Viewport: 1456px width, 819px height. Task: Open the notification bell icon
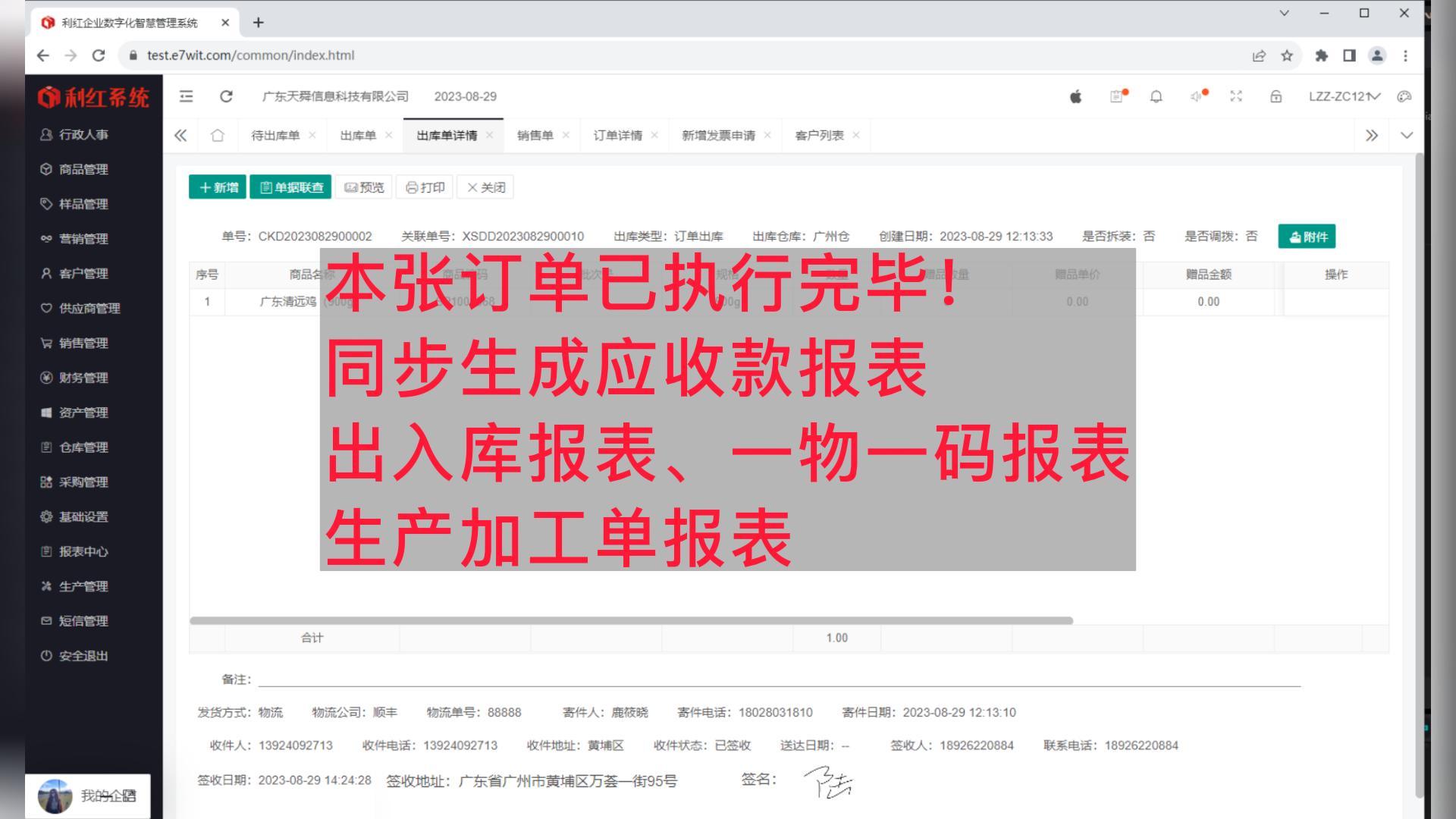(x=1156, y=96)
